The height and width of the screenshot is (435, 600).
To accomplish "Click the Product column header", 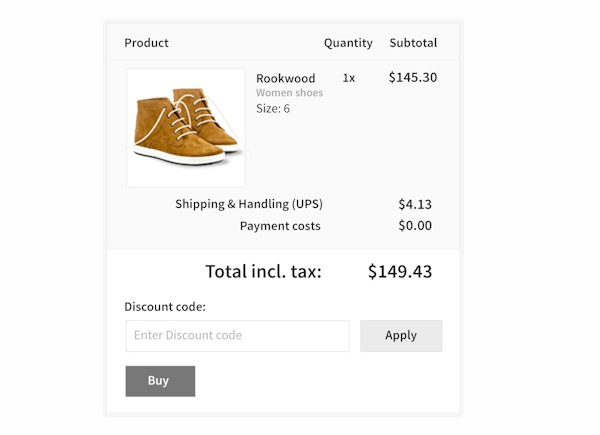I will (x=146, y=43).
